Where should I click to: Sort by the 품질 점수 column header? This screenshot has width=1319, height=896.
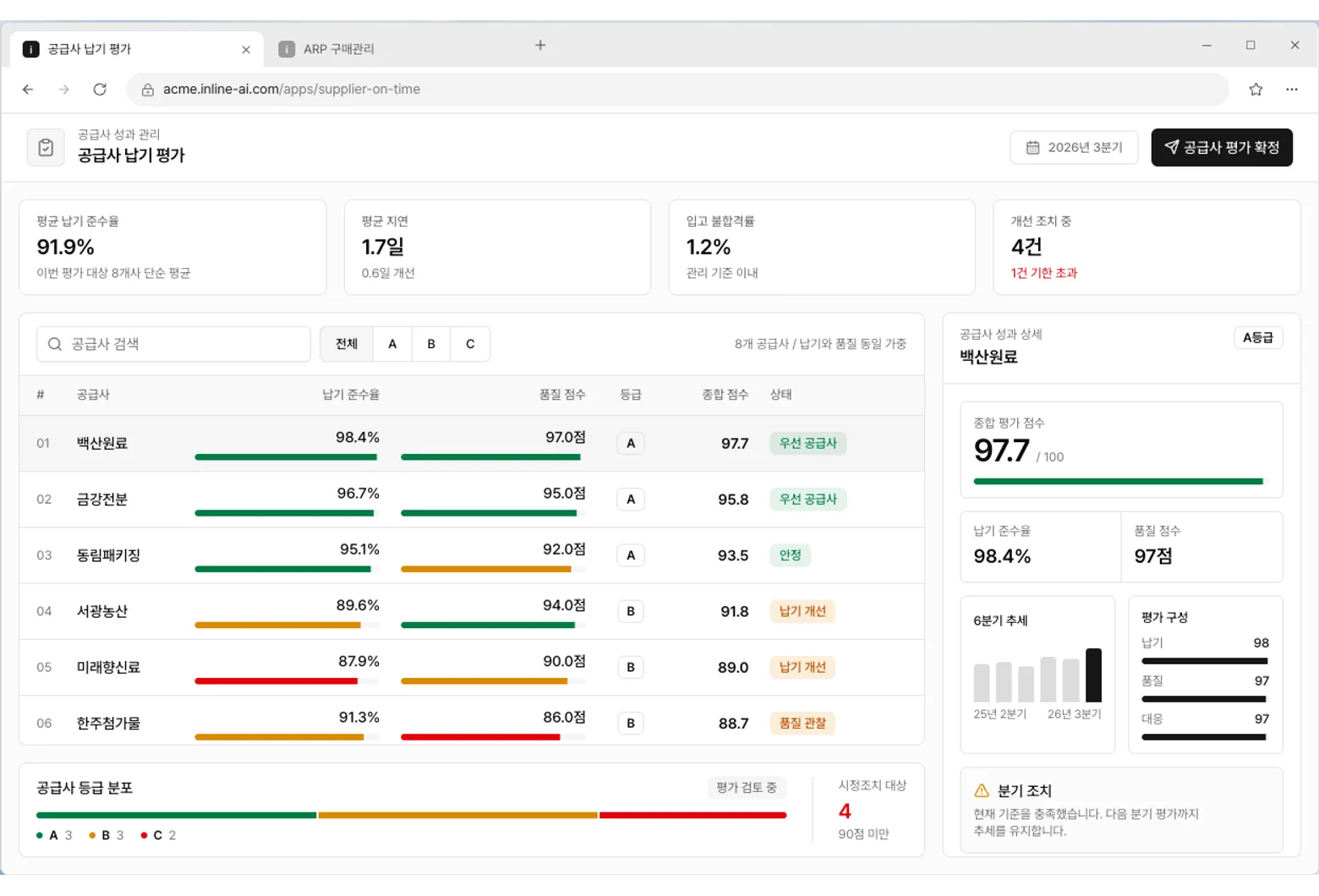[x=562, y=395]
